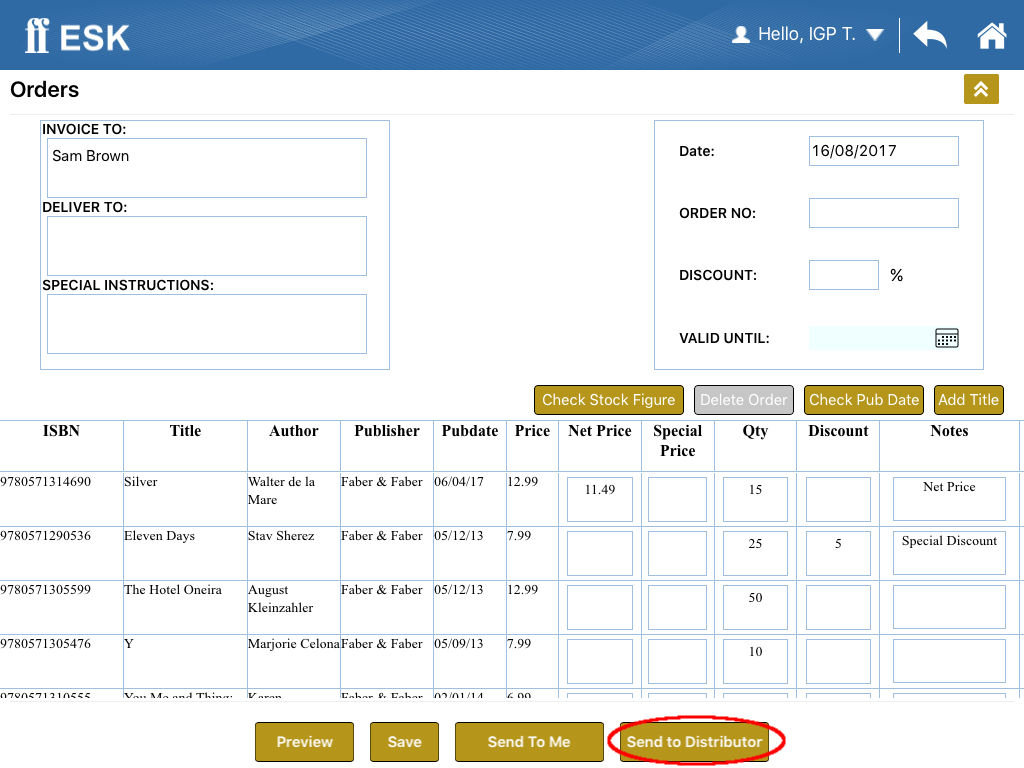Click the Qty column header

[755, 431]
